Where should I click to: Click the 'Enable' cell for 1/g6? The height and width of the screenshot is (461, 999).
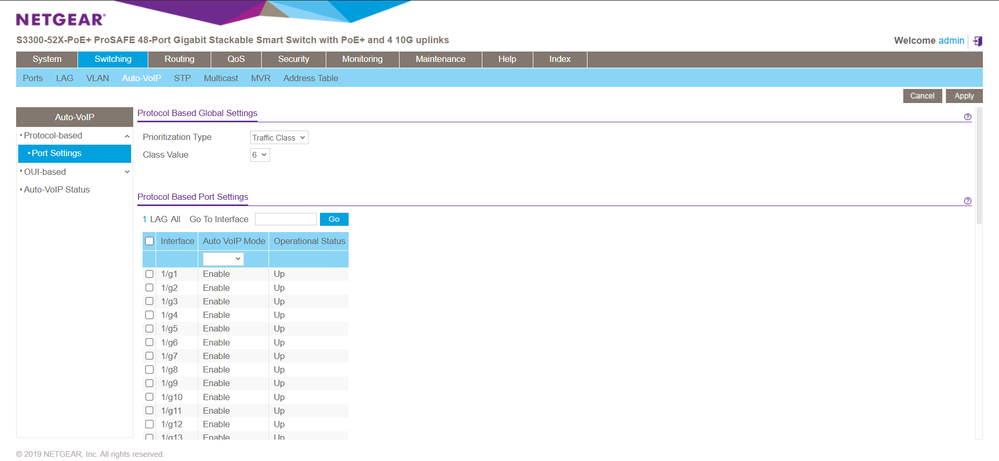coord(216,343)
